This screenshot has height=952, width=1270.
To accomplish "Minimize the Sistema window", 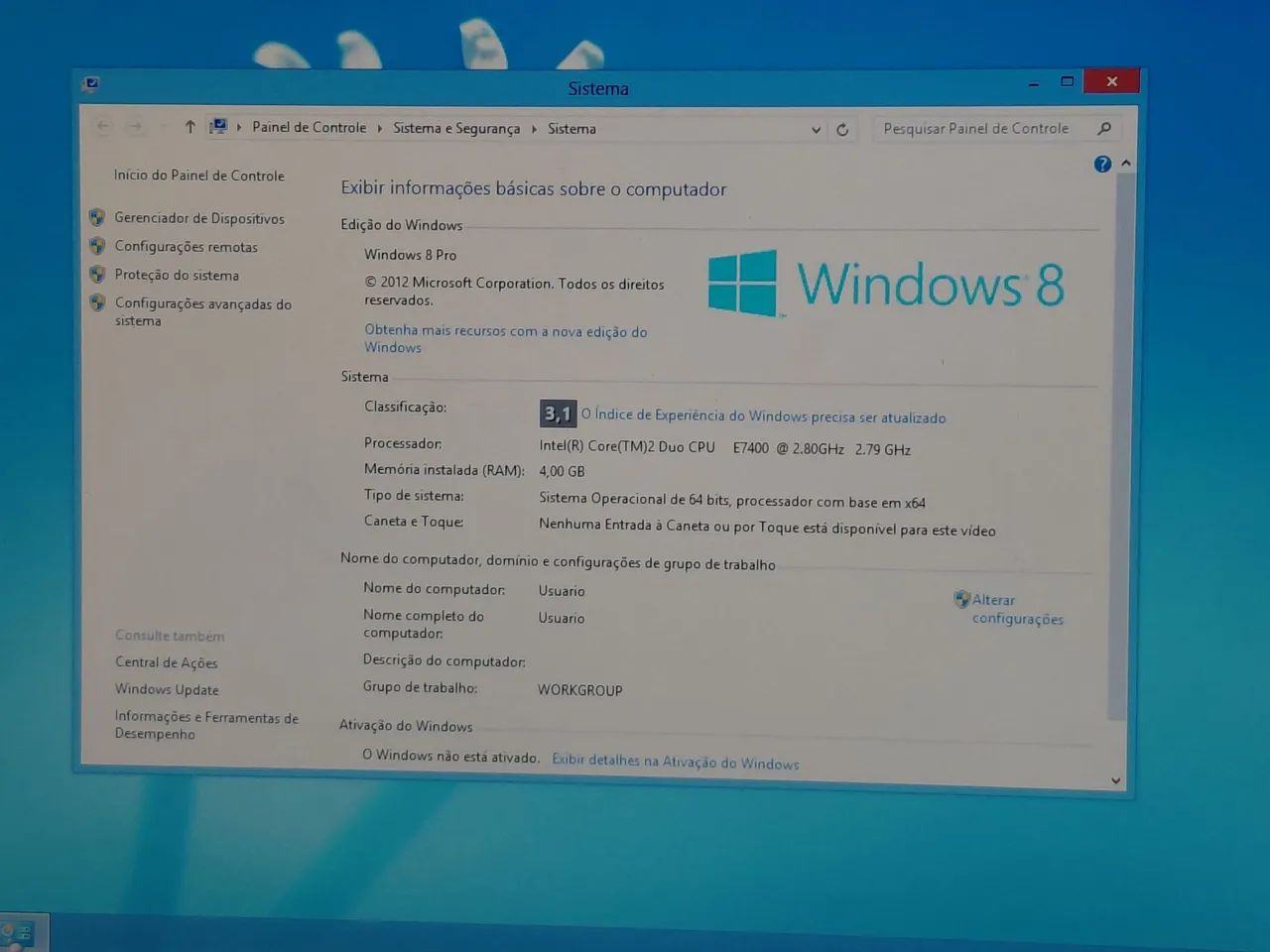I will tap(1033, 83).
